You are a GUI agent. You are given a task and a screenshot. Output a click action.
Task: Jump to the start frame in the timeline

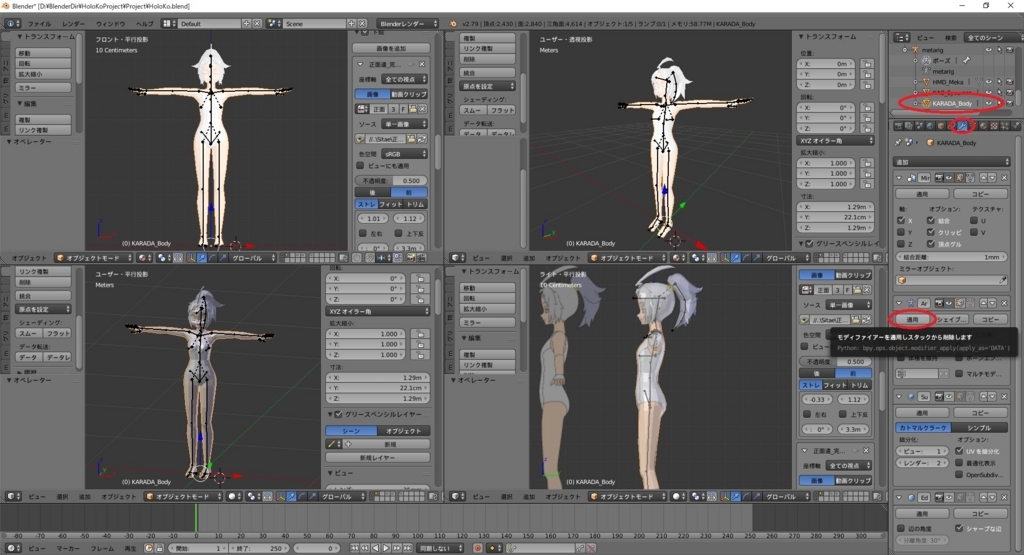[355, 548]
